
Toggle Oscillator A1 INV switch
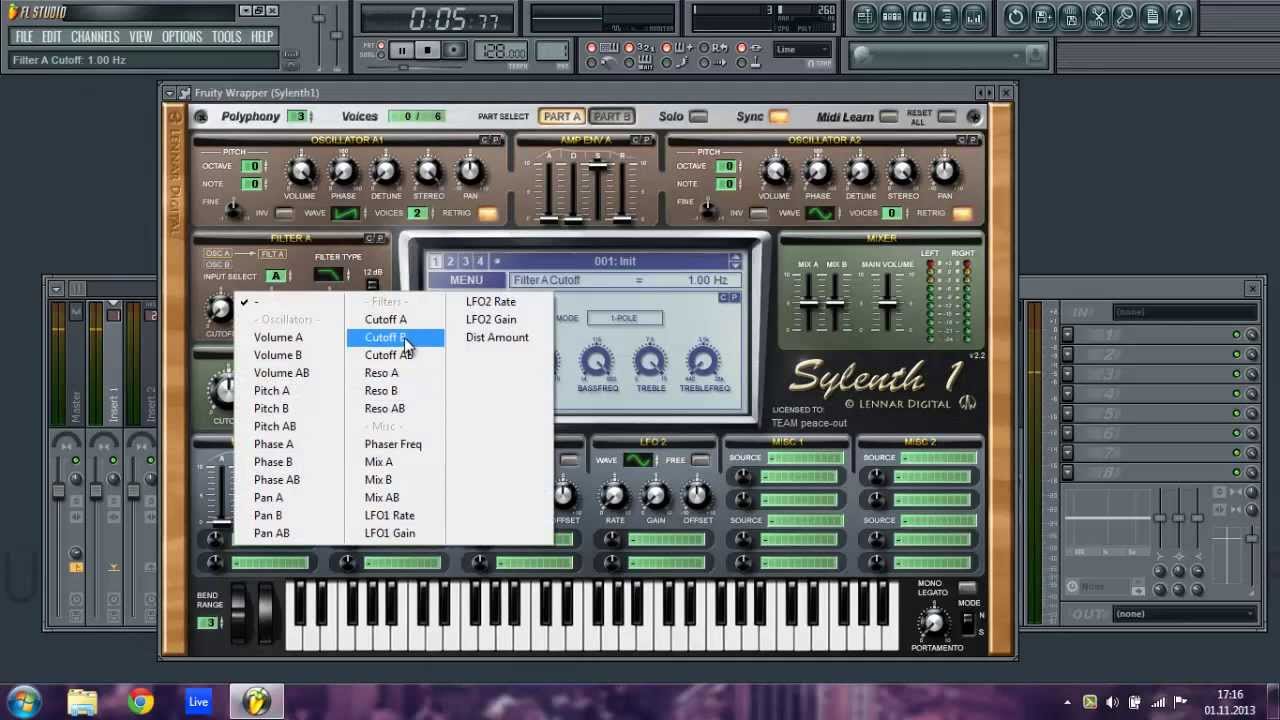(284, 213)
